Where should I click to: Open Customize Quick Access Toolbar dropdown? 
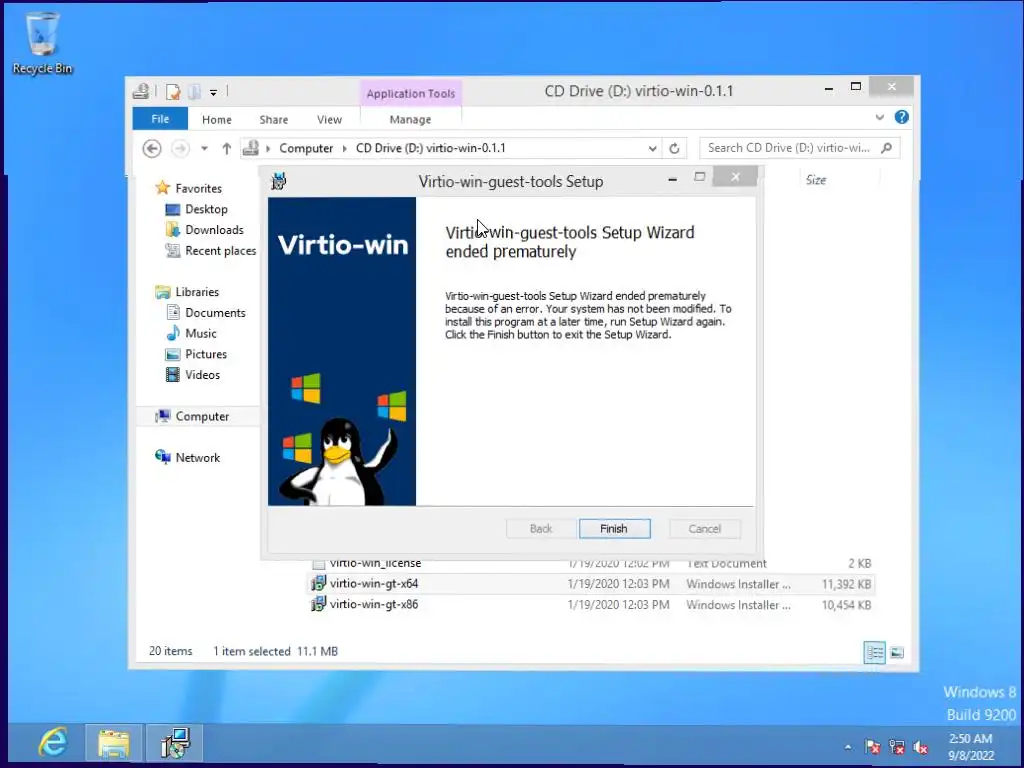[213, 93]
